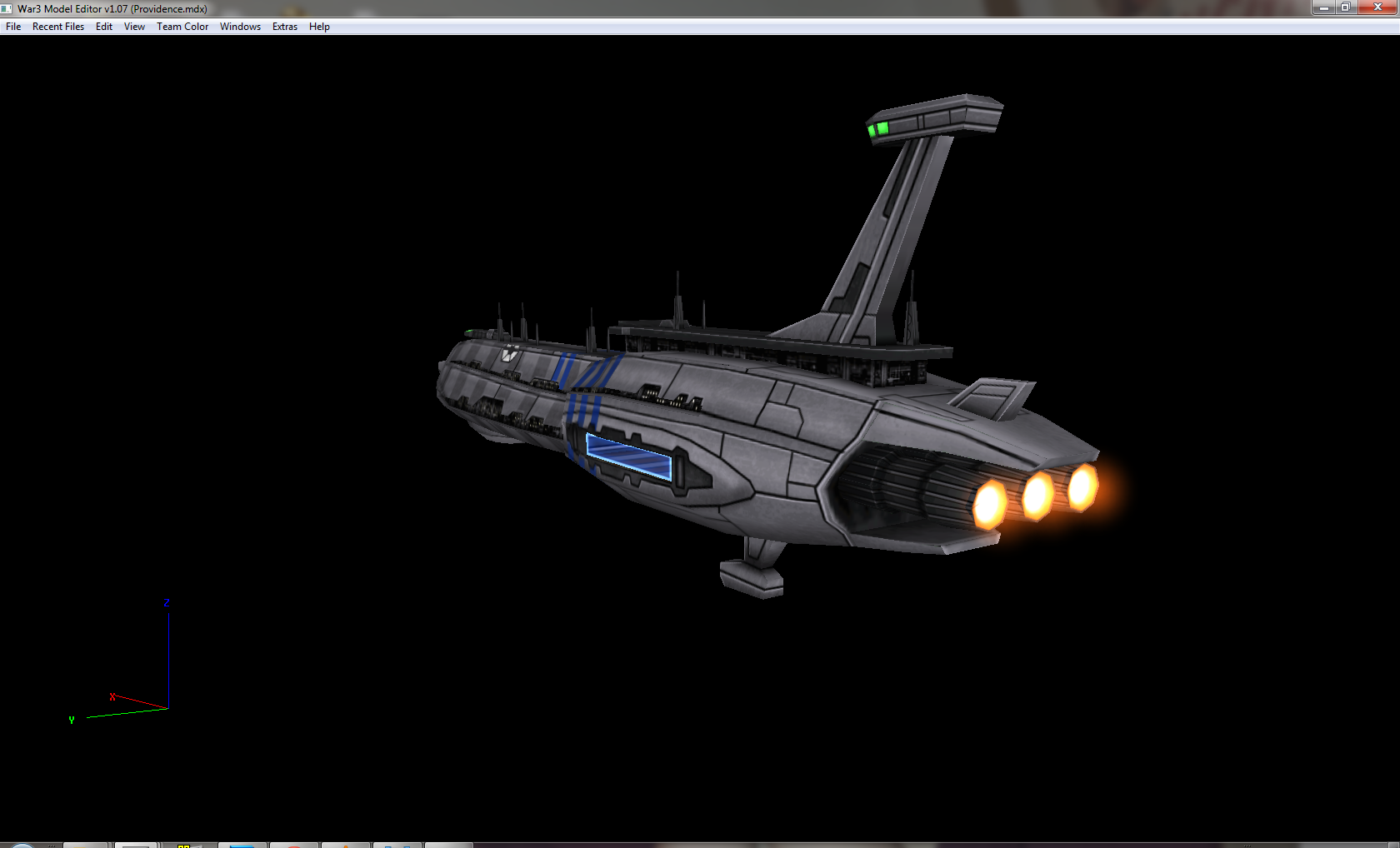
Task: Minimize the Model Editor window
Action: pos(1323,7)
